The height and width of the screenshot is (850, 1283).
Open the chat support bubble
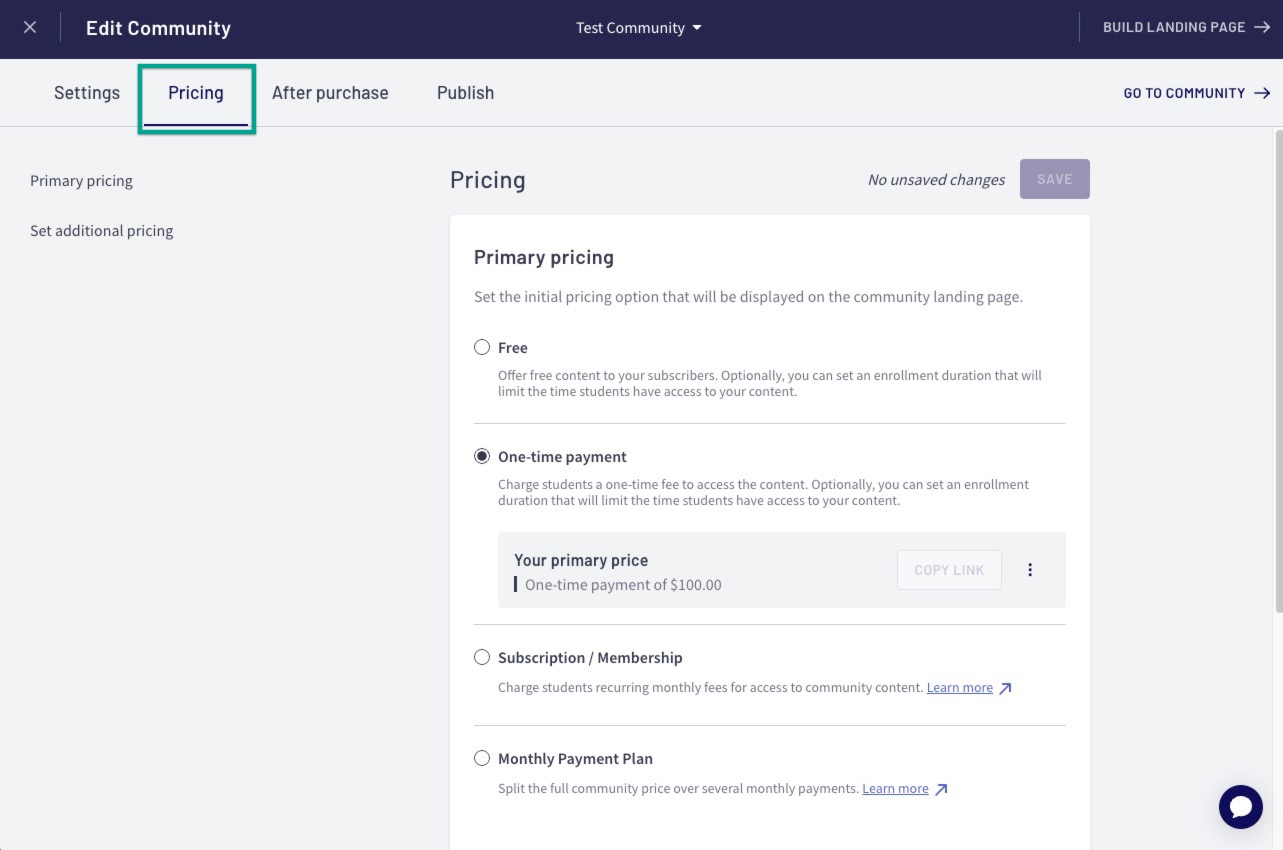point(1240,806)
